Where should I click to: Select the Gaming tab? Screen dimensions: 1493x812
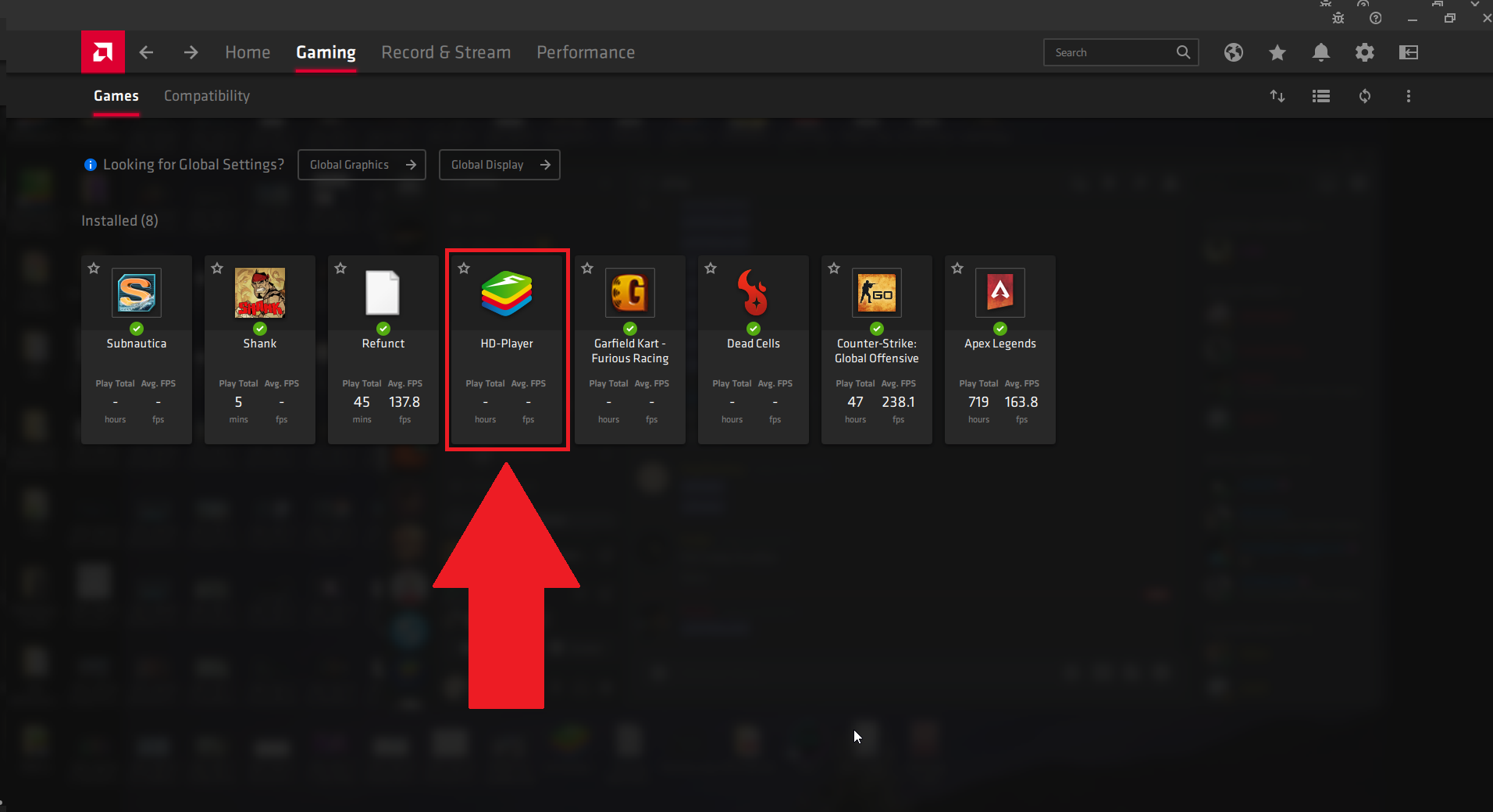click(326, 52)
